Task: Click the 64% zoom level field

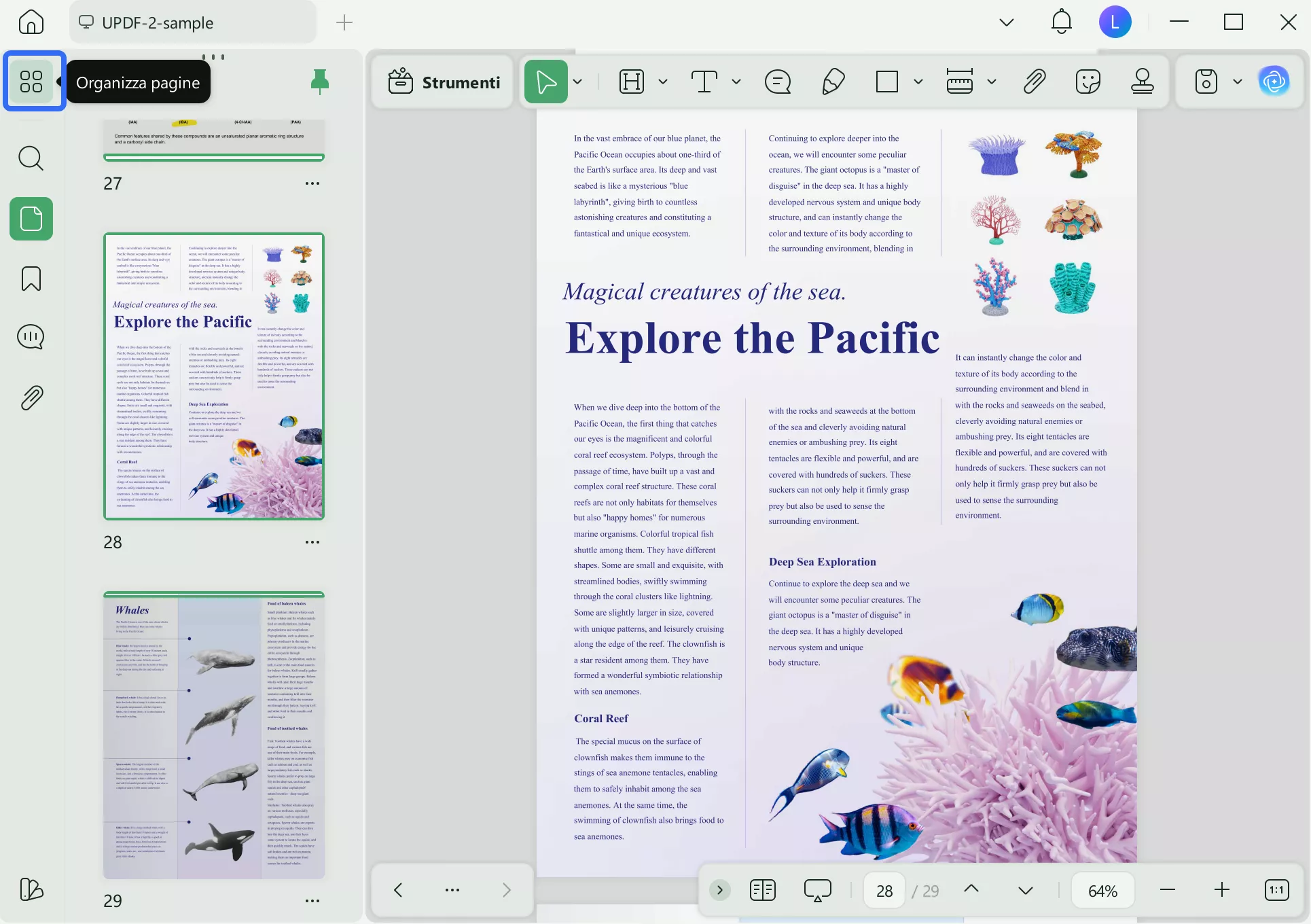Action: click(x=1102, y=890)
